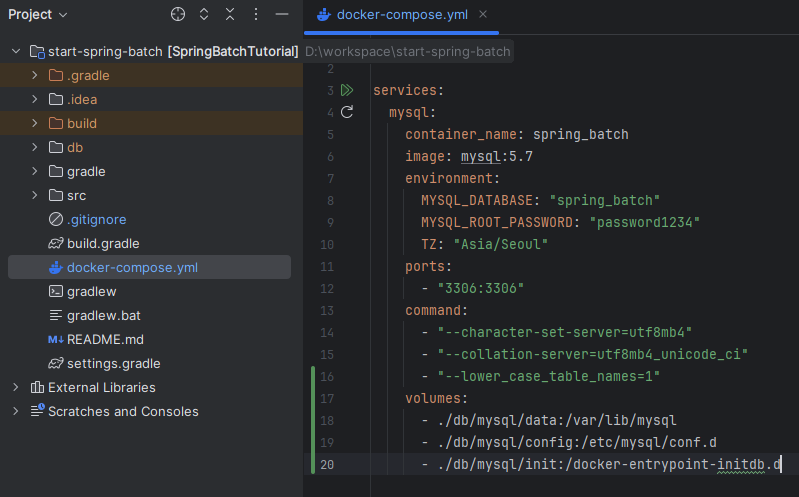Expand External Libraries node
This screenshot has width=799, height=497.
[x=16, y=387]
